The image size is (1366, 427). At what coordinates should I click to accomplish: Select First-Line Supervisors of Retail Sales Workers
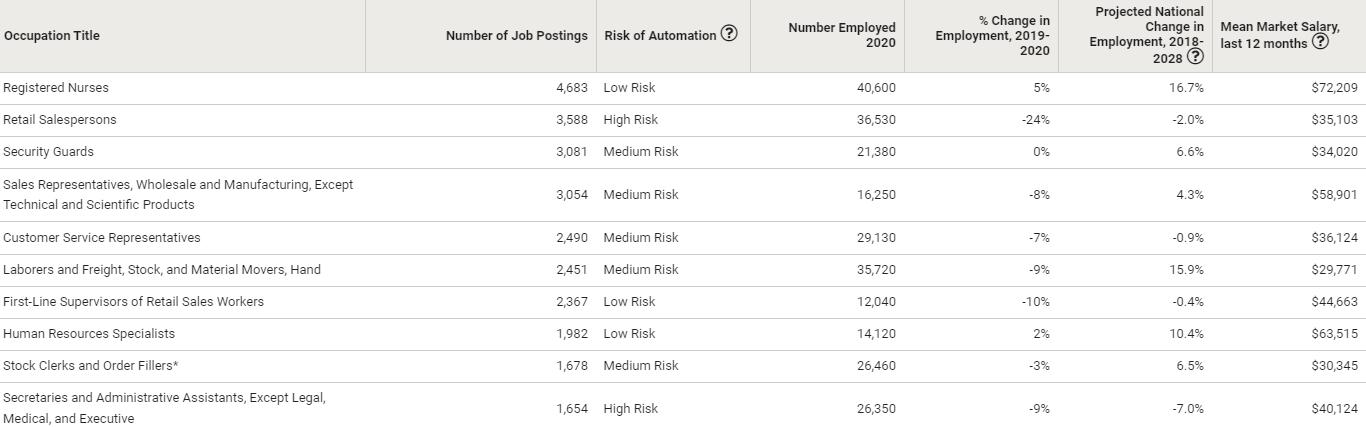(134, 302)
